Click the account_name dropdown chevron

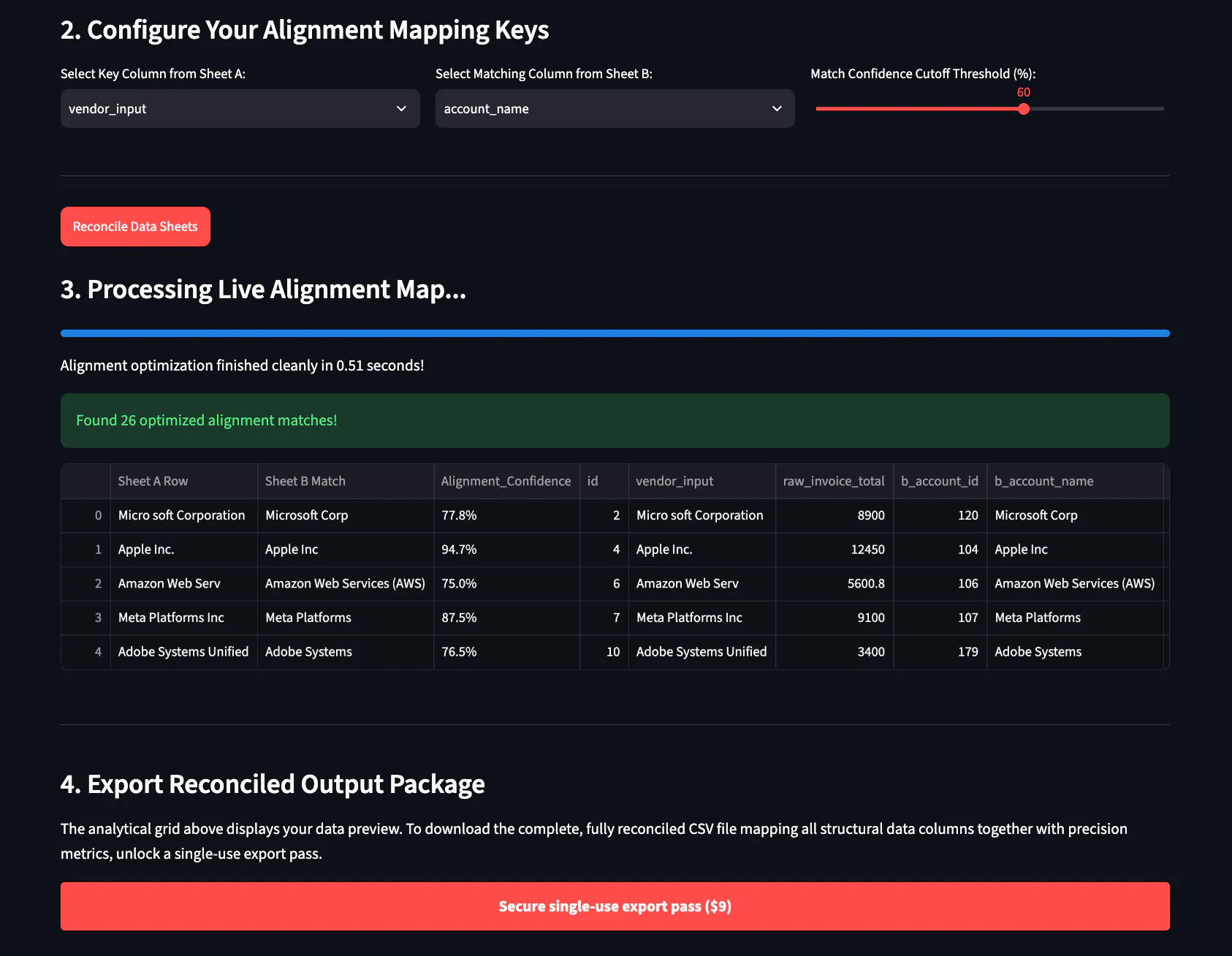[x=777, y=109]
